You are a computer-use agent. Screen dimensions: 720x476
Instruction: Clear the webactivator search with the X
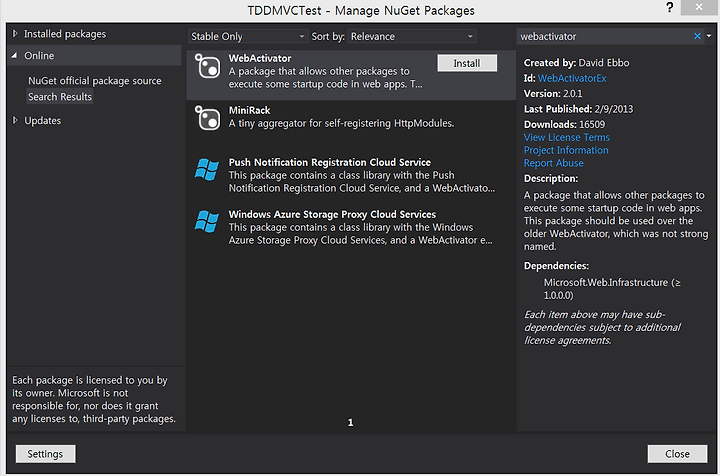[697, 36]
